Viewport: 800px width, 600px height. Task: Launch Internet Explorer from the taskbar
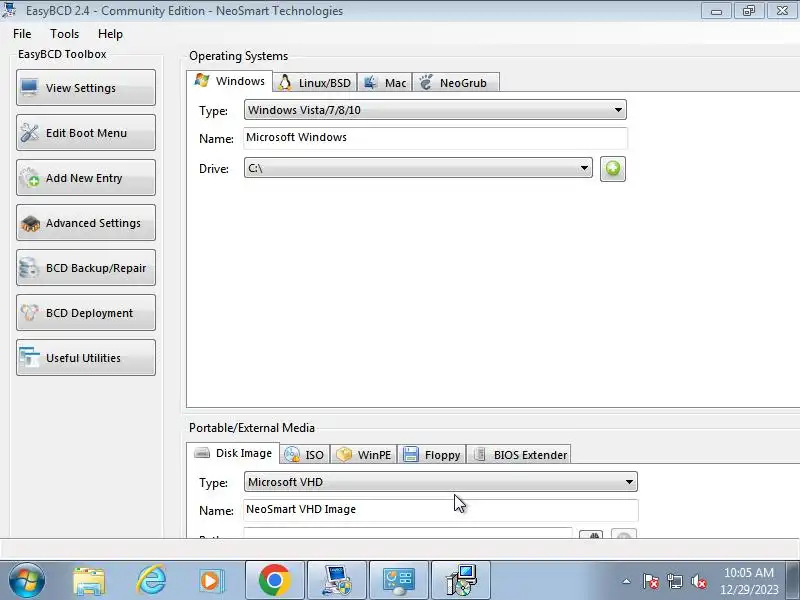click(x=151, y=581)
